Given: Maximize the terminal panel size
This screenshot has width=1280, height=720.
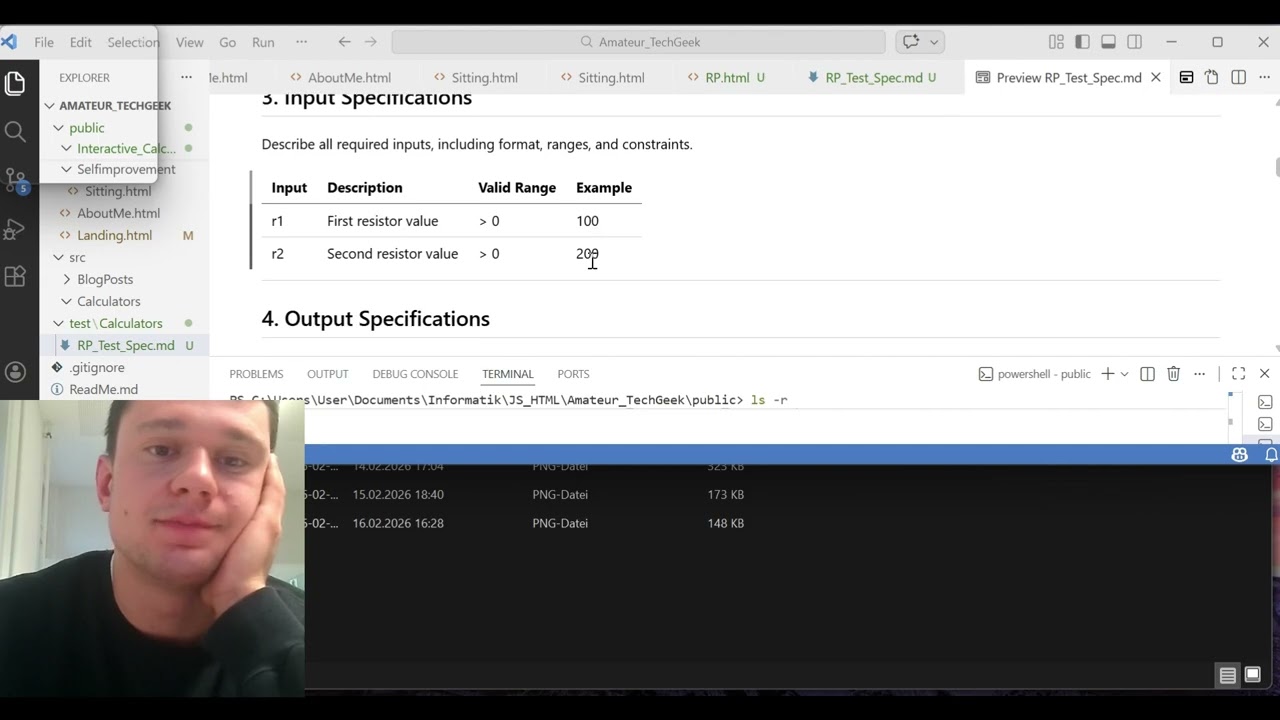Looking at the screenshot, I should coord(1238,373).
